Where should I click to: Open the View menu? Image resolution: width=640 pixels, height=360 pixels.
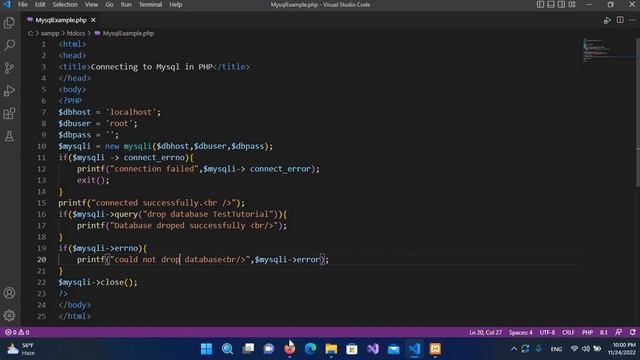91,4
